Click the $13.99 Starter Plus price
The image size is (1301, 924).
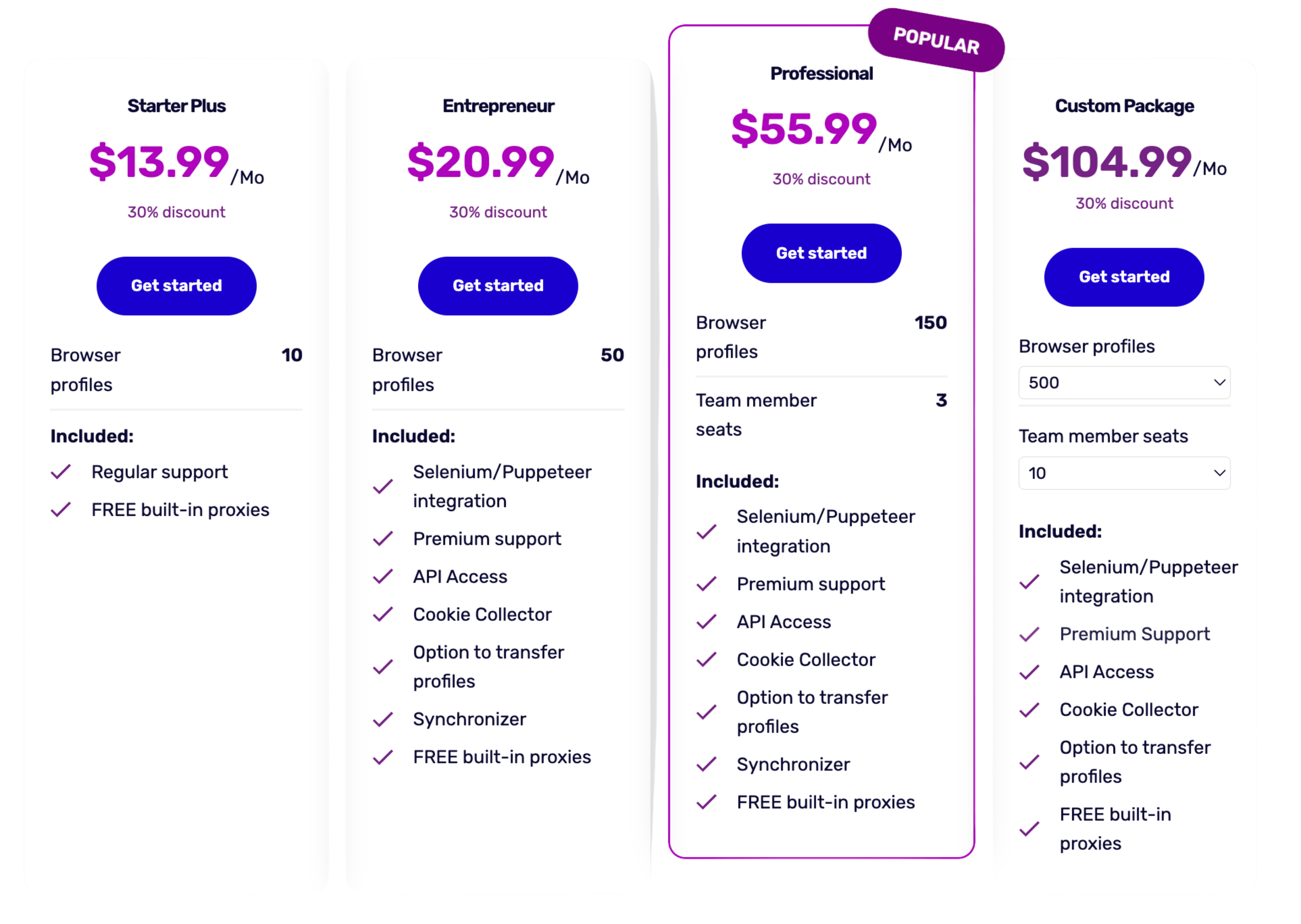pos(159,162)
